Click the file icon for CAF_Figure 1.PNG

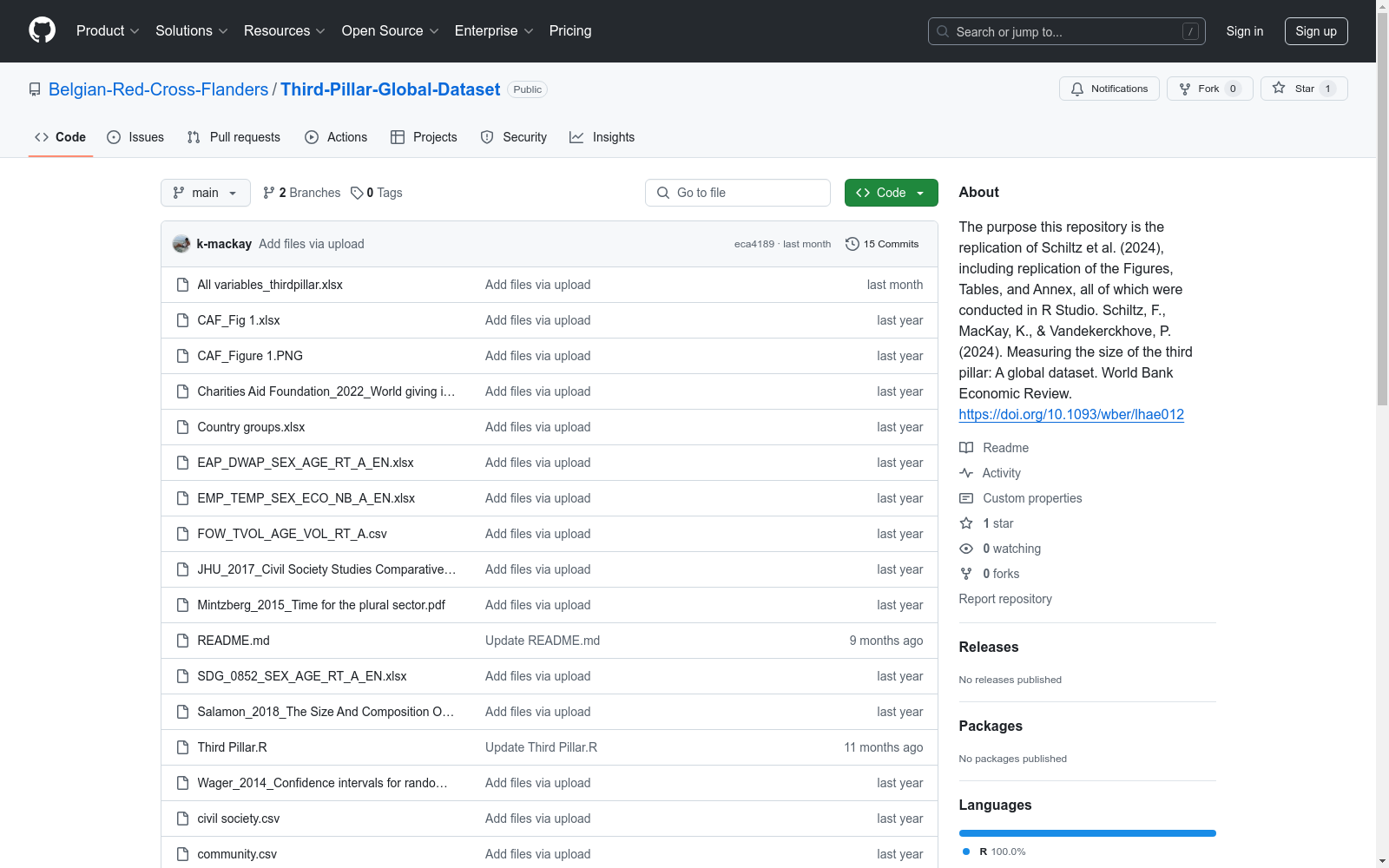click(x=182, y=356)
